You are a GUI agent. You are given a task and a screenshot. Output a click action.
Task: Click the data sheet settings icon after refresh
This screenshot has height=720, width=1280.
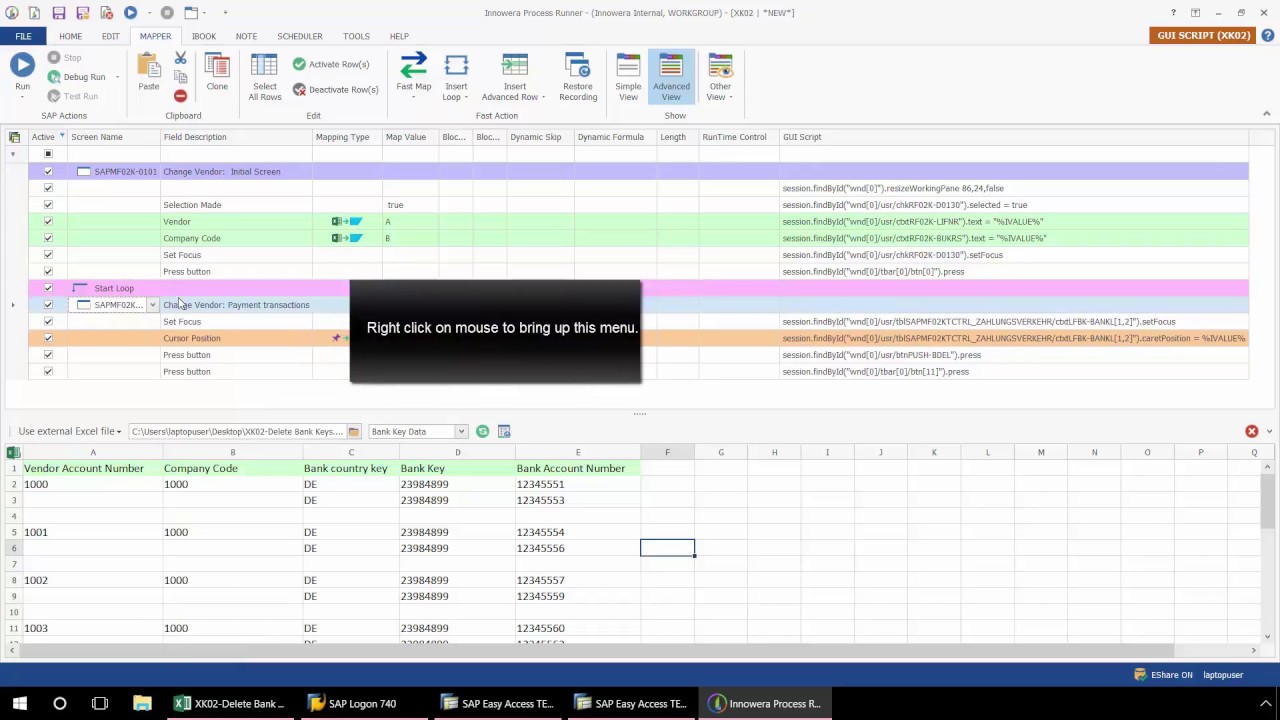[504, 431]
